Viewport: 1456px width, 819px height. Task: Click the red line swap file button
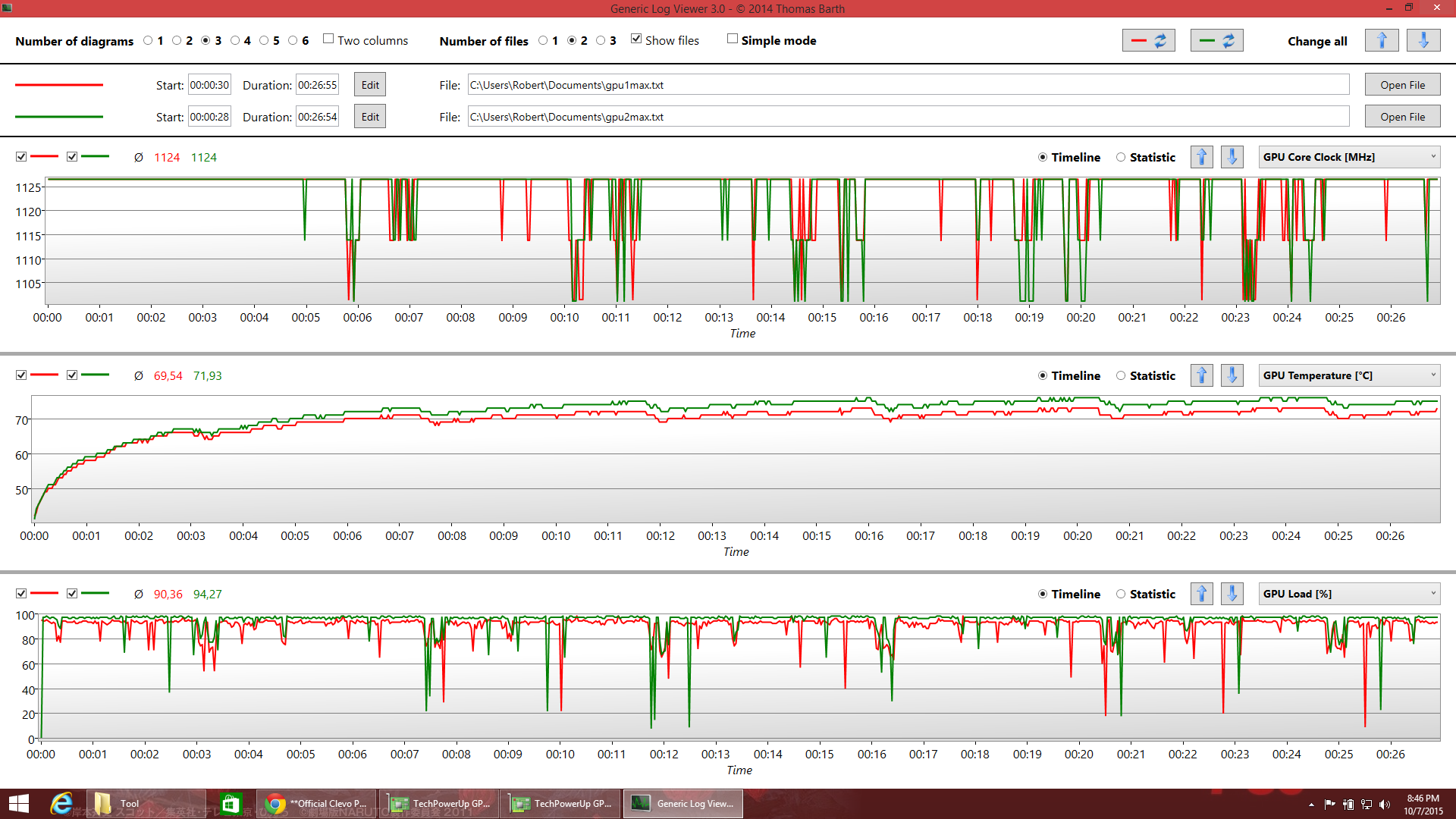[x=1148, y=41]
